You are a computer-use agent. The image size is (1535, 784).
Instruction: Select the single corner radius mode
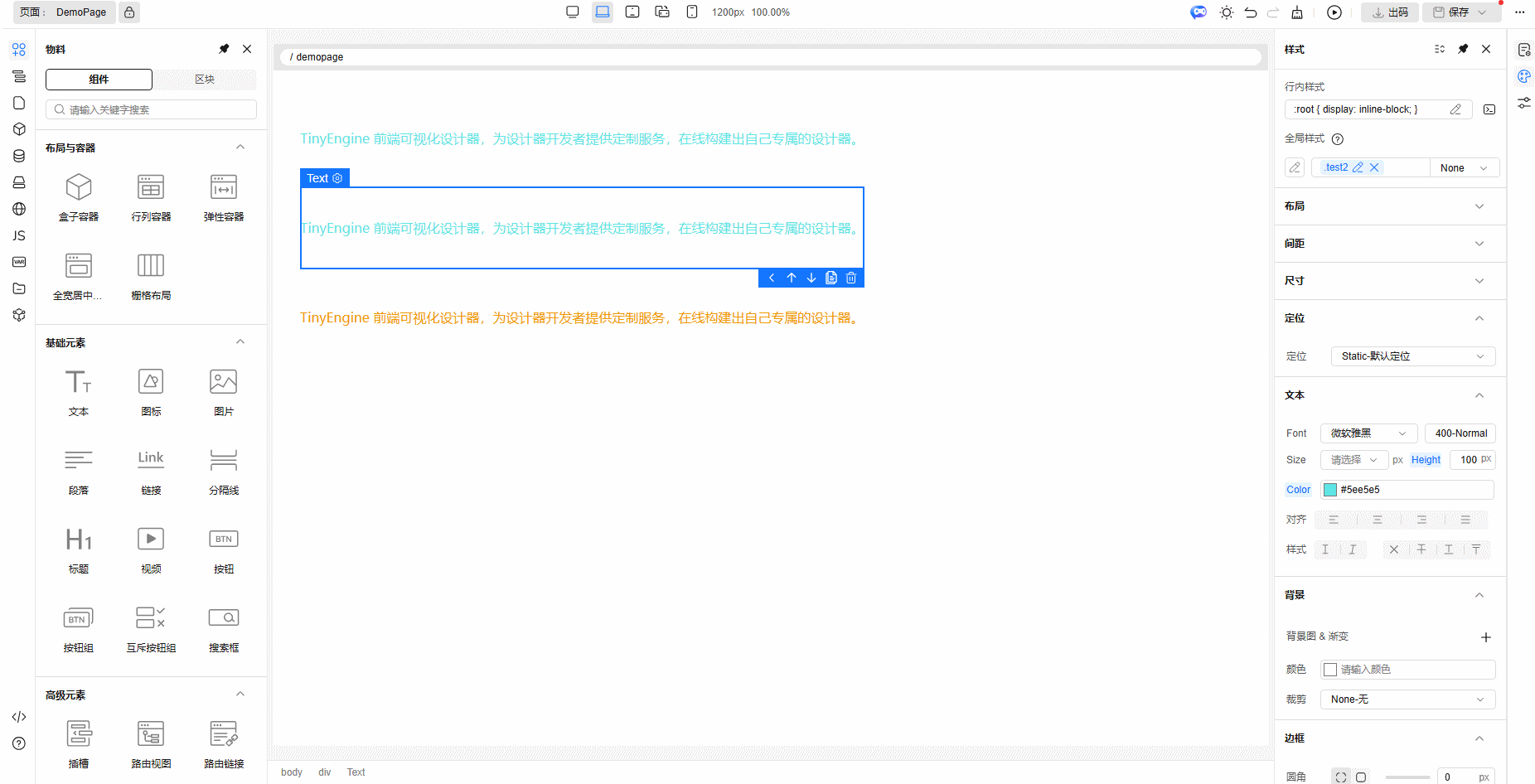[1361, 777]
